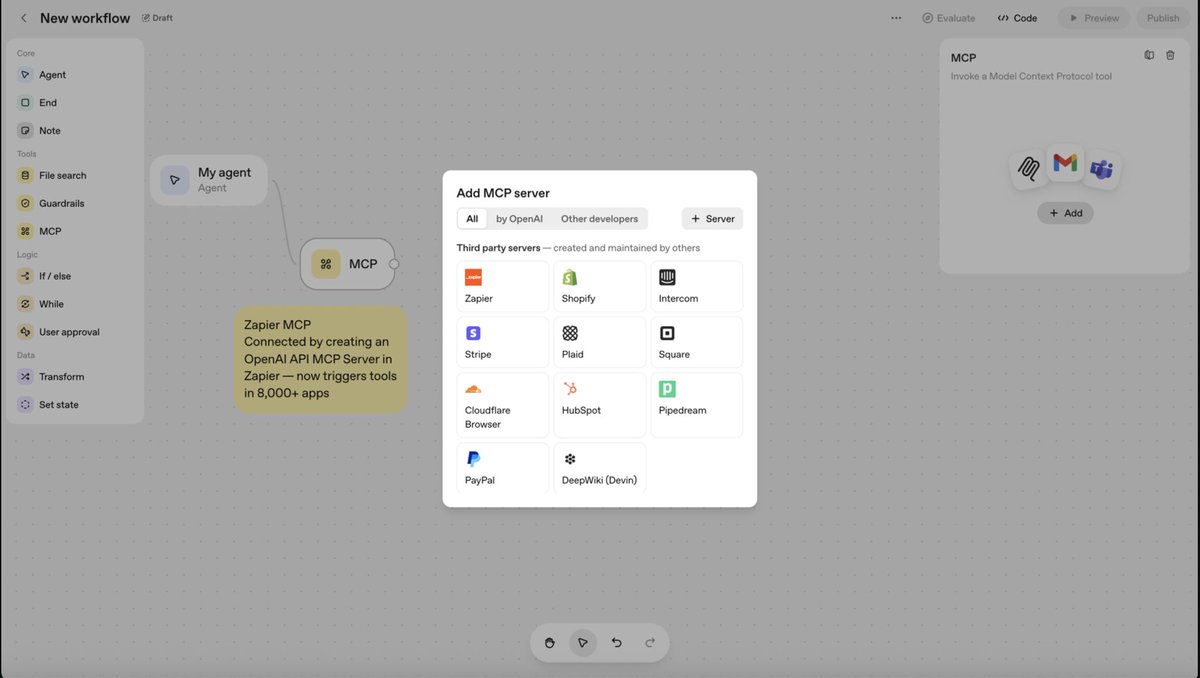1200x678 pixels.
Task: Click the Evaluate button in header
Action: tap(949, 18)
